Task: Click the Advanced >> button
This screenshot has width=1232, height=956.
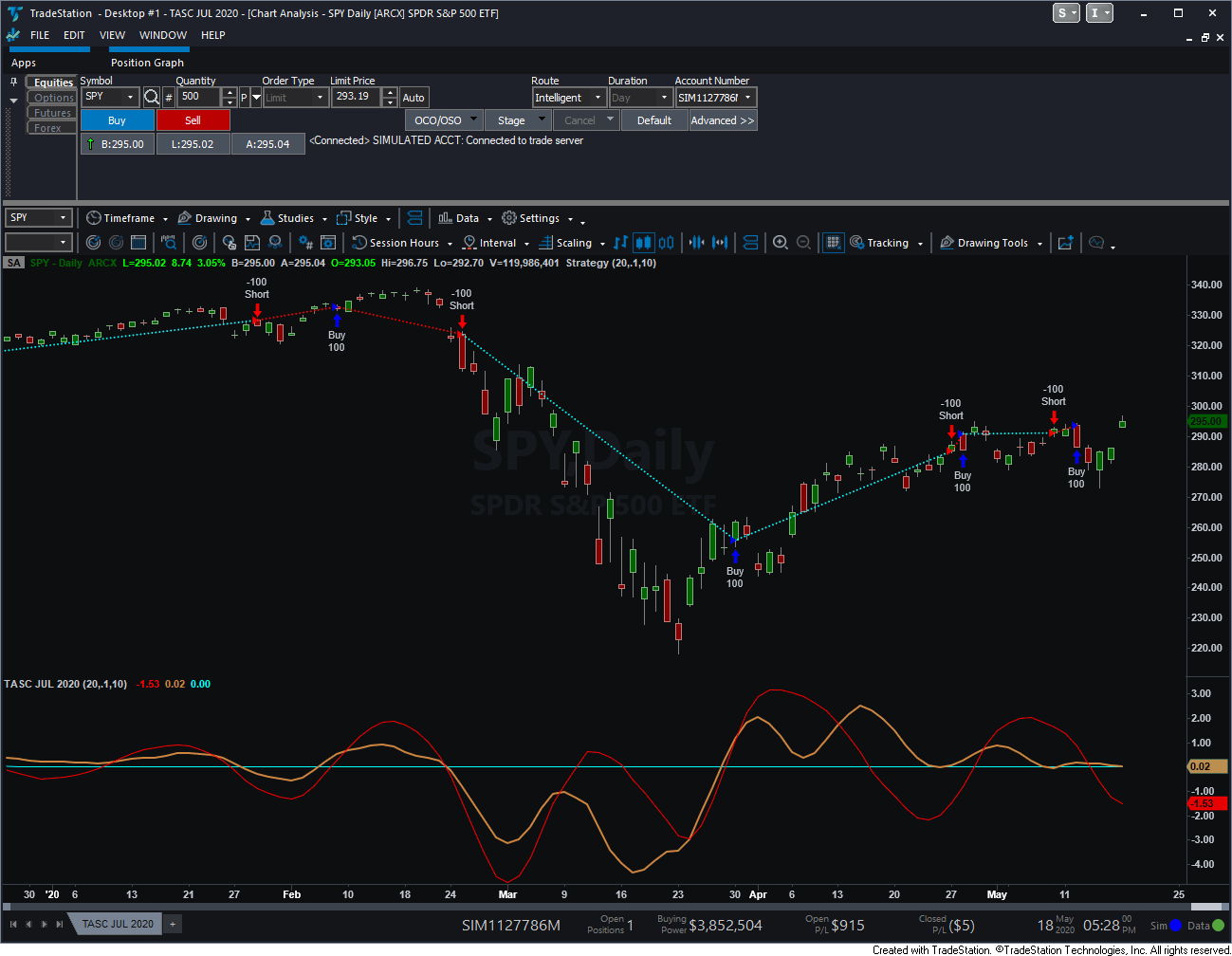Action: pyautogui.click(x=723, y=120)
